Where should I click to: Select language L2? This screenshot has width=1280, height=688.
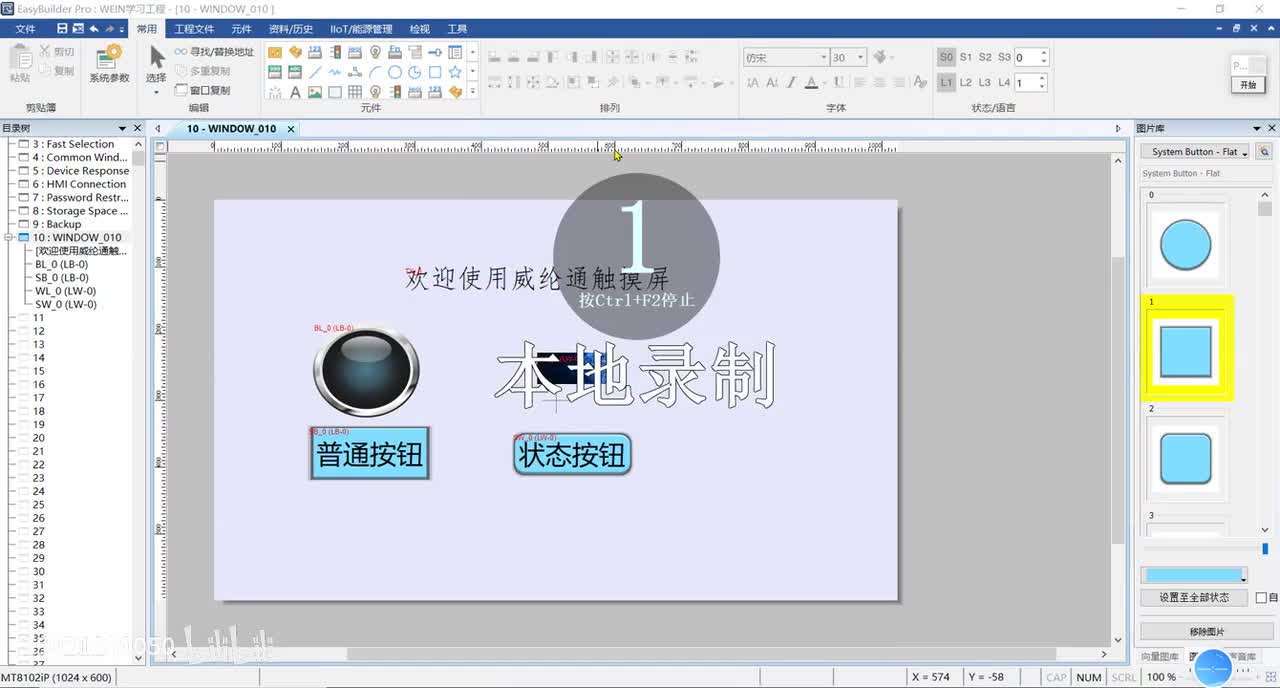966,82
